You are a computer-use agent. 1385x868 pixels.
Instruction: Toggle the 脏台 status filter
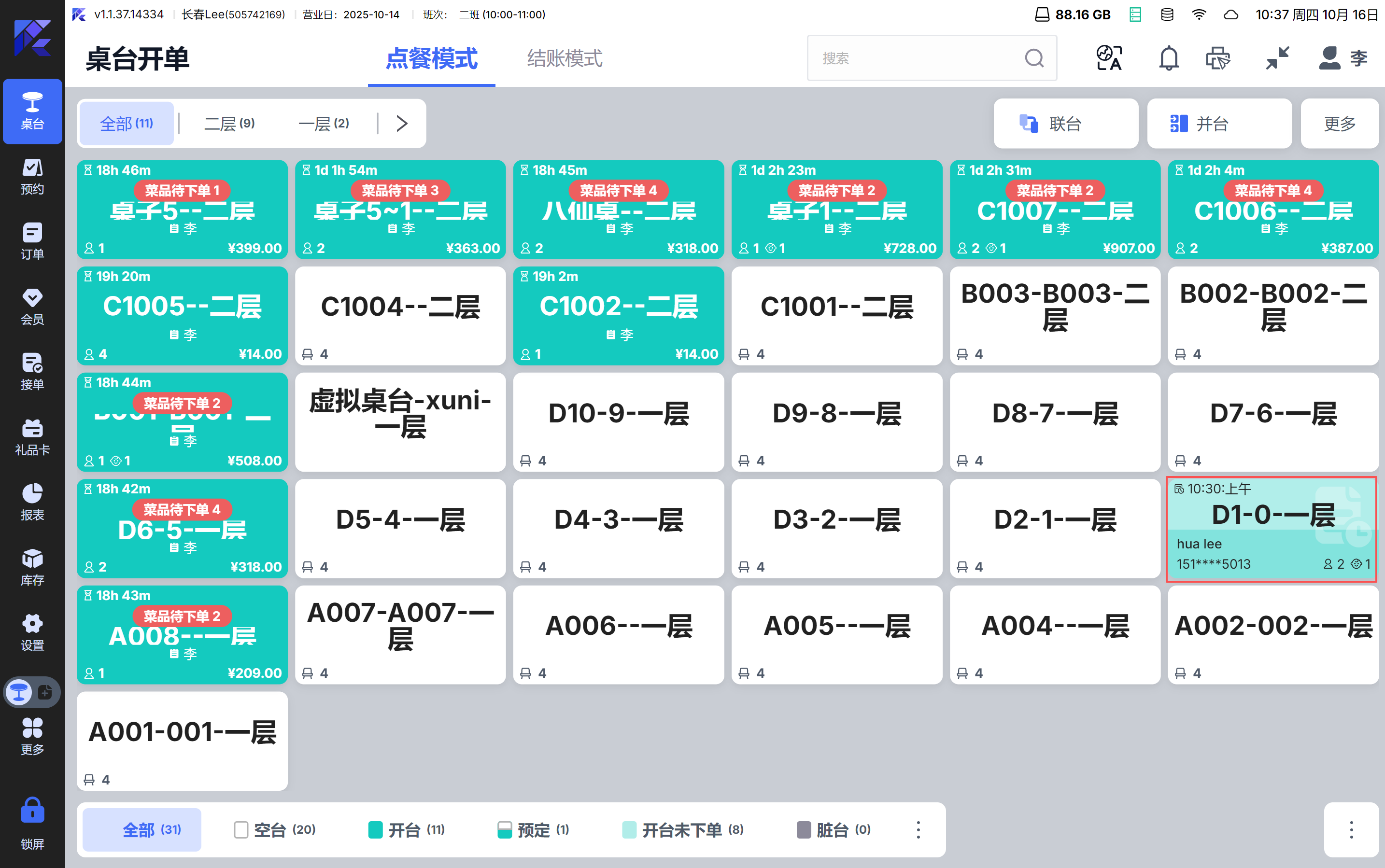[x=833, y=829]
